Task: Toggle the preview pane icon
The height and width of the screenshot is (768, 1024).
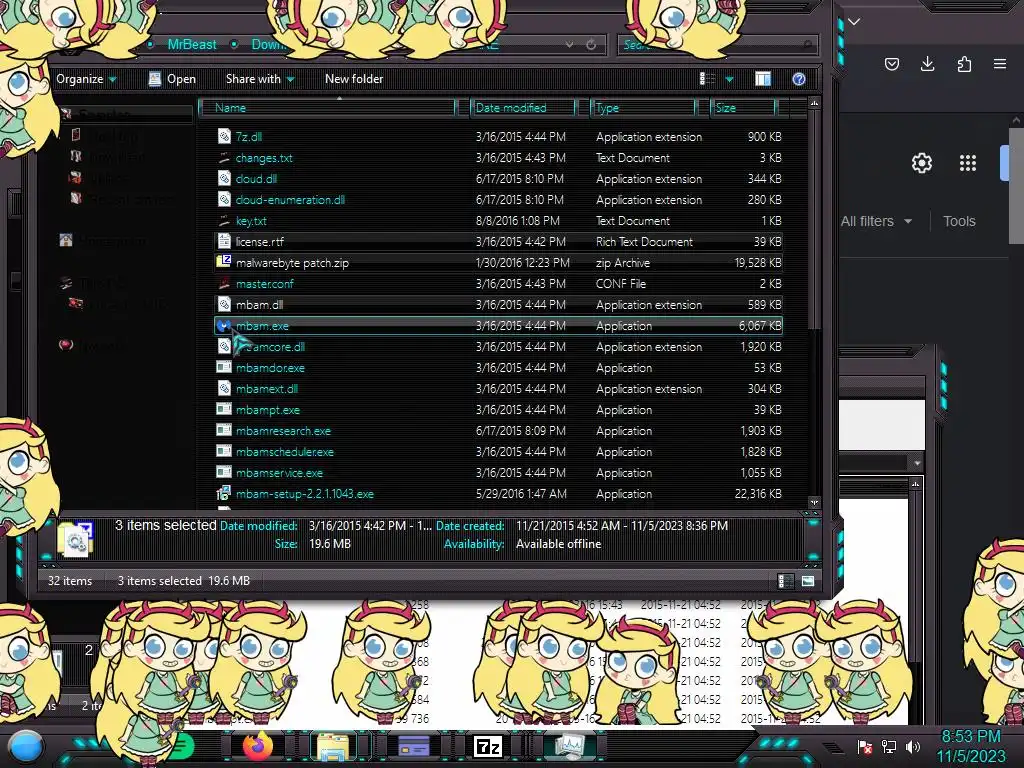Action: (763, 79)
